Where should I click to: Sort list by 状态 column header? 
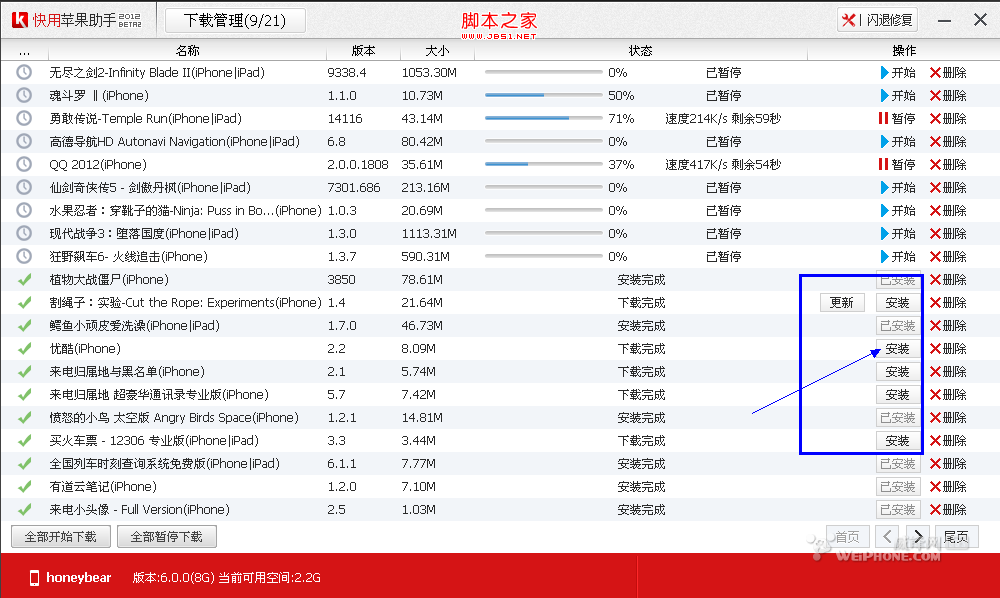(x=641, y=50)
